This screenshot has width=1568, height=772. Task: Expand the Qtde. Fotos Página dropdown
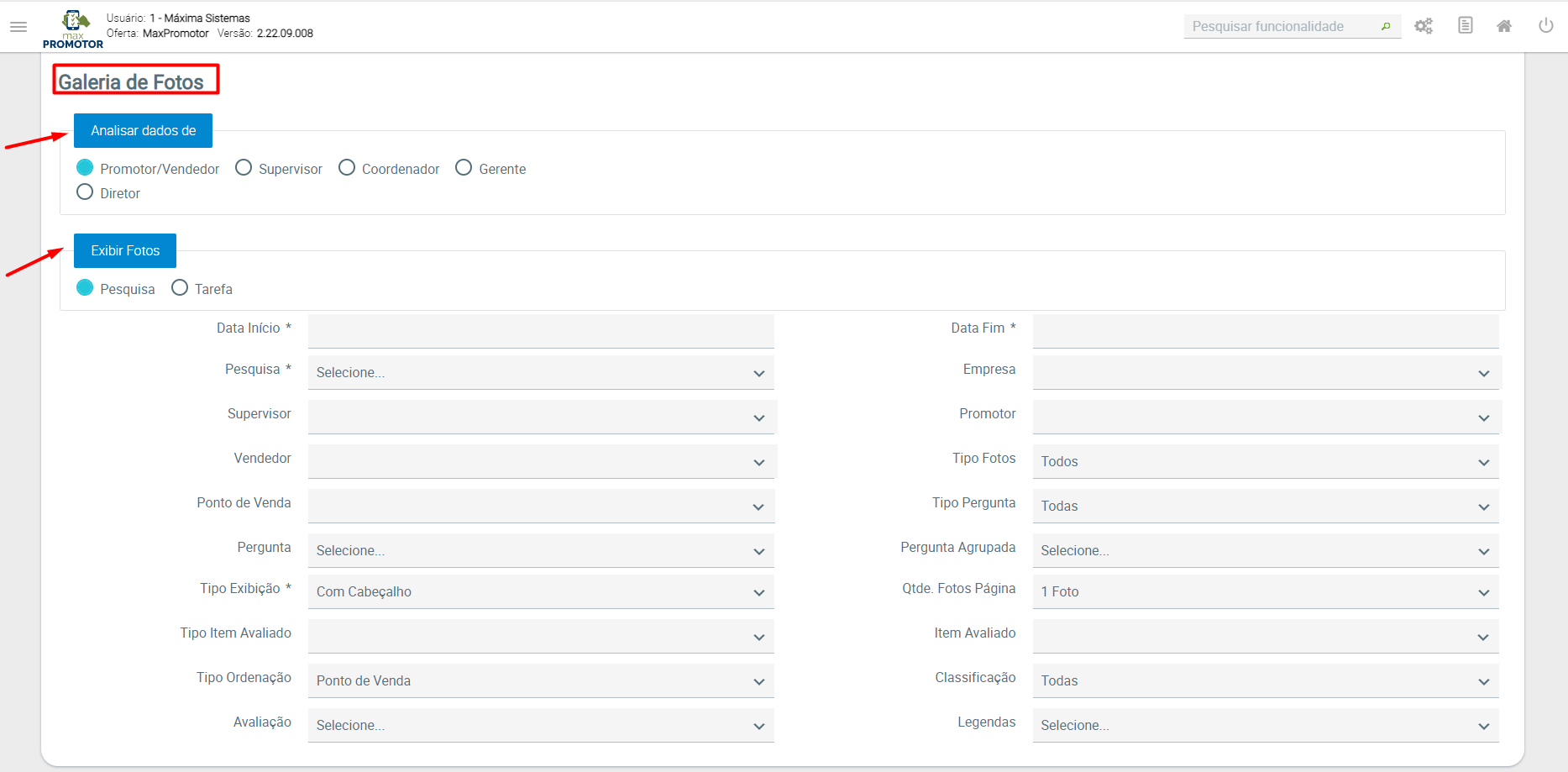pyautogui.click(x=1265, y=591)
